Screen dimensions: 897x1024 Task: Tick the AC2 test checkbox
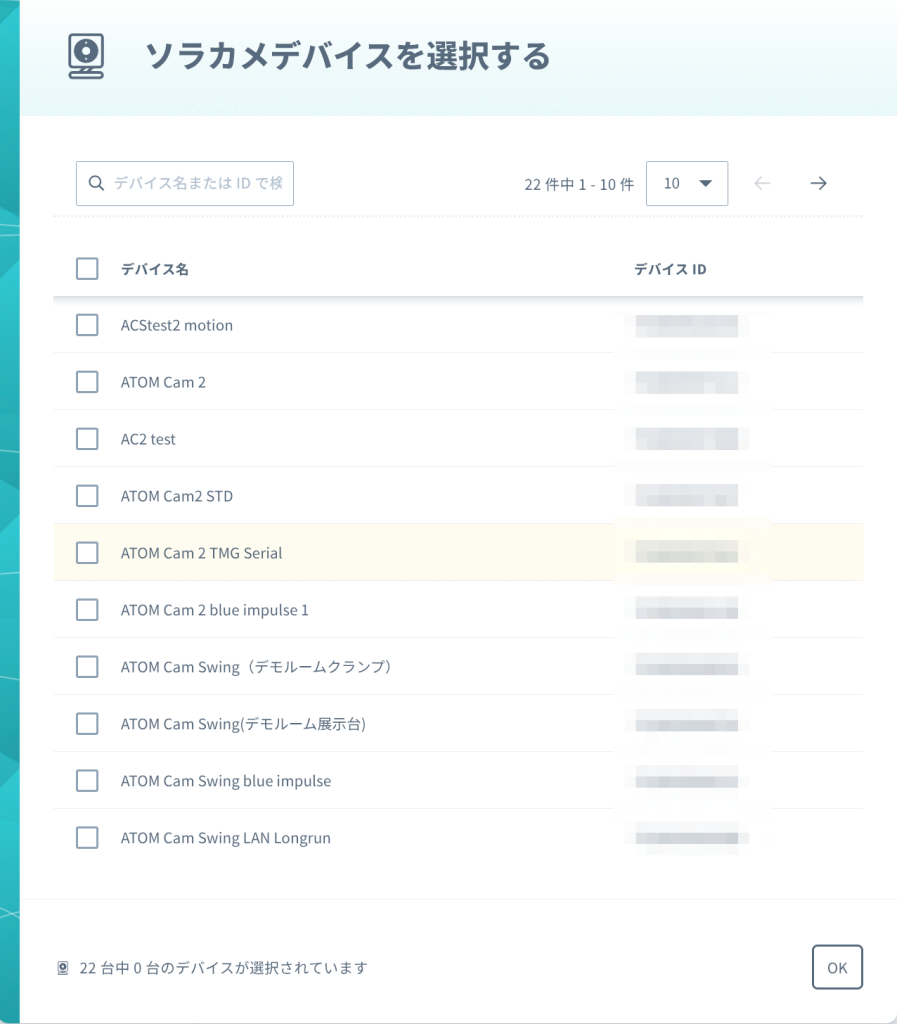click(x=87, y=439)
